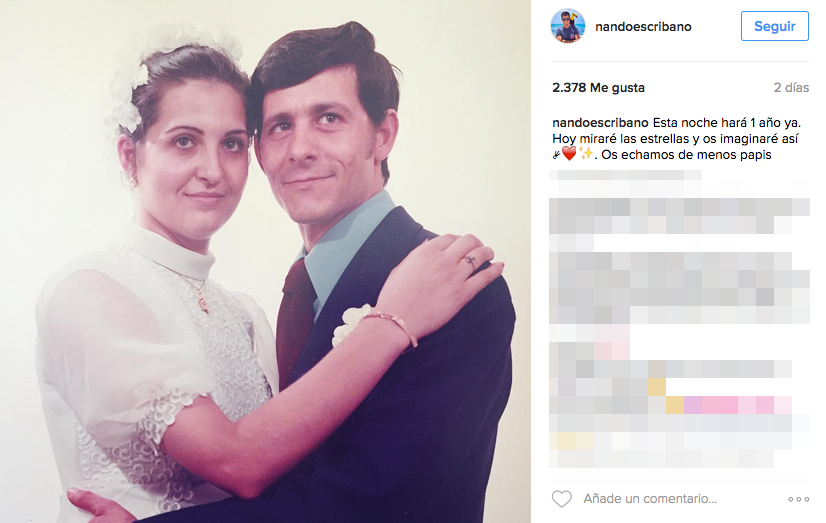Like the post with the heart icon
The height and width of the screenshot is (523, 826).
[x=562, y=498]
